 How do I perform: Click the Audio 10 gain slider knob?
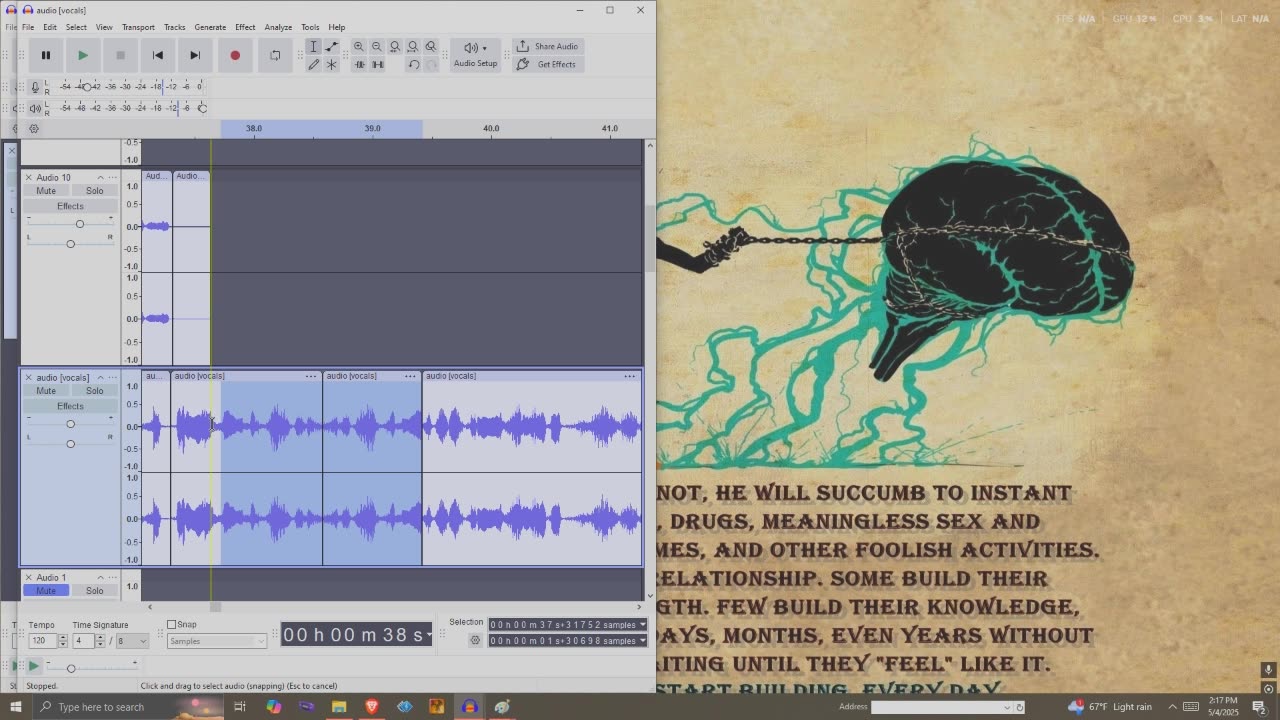click(80, 224)
